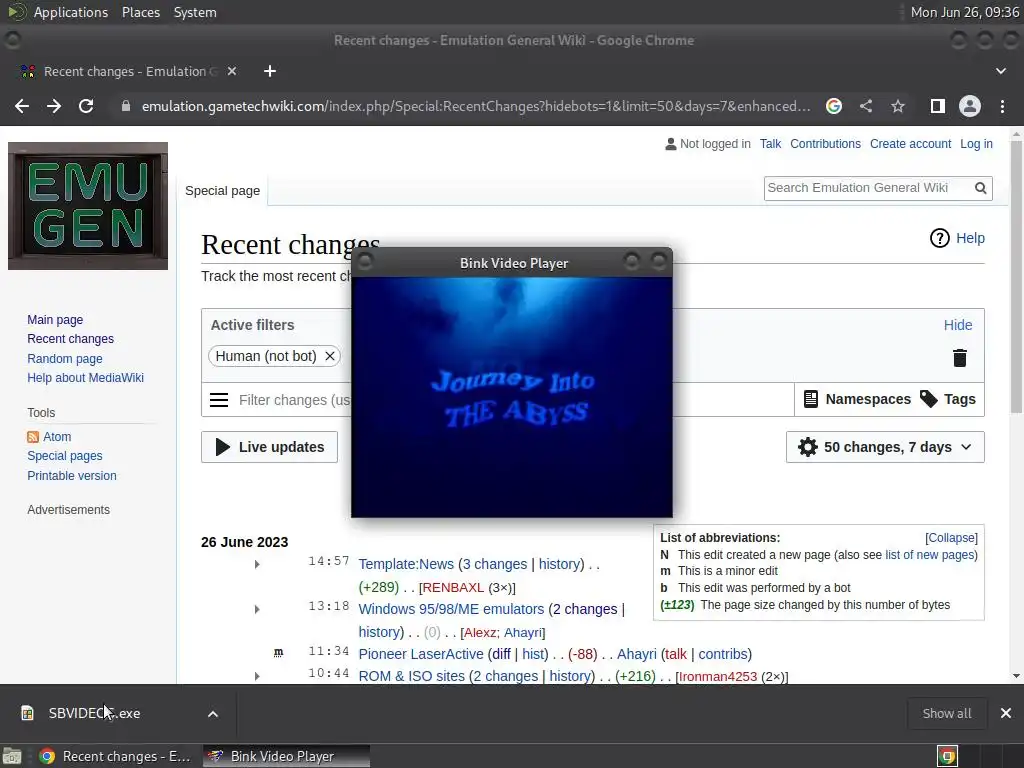The width and height of the screenshot is (1024, 768).
Task: Open the Random page link
Action: [x=65, y=359]
